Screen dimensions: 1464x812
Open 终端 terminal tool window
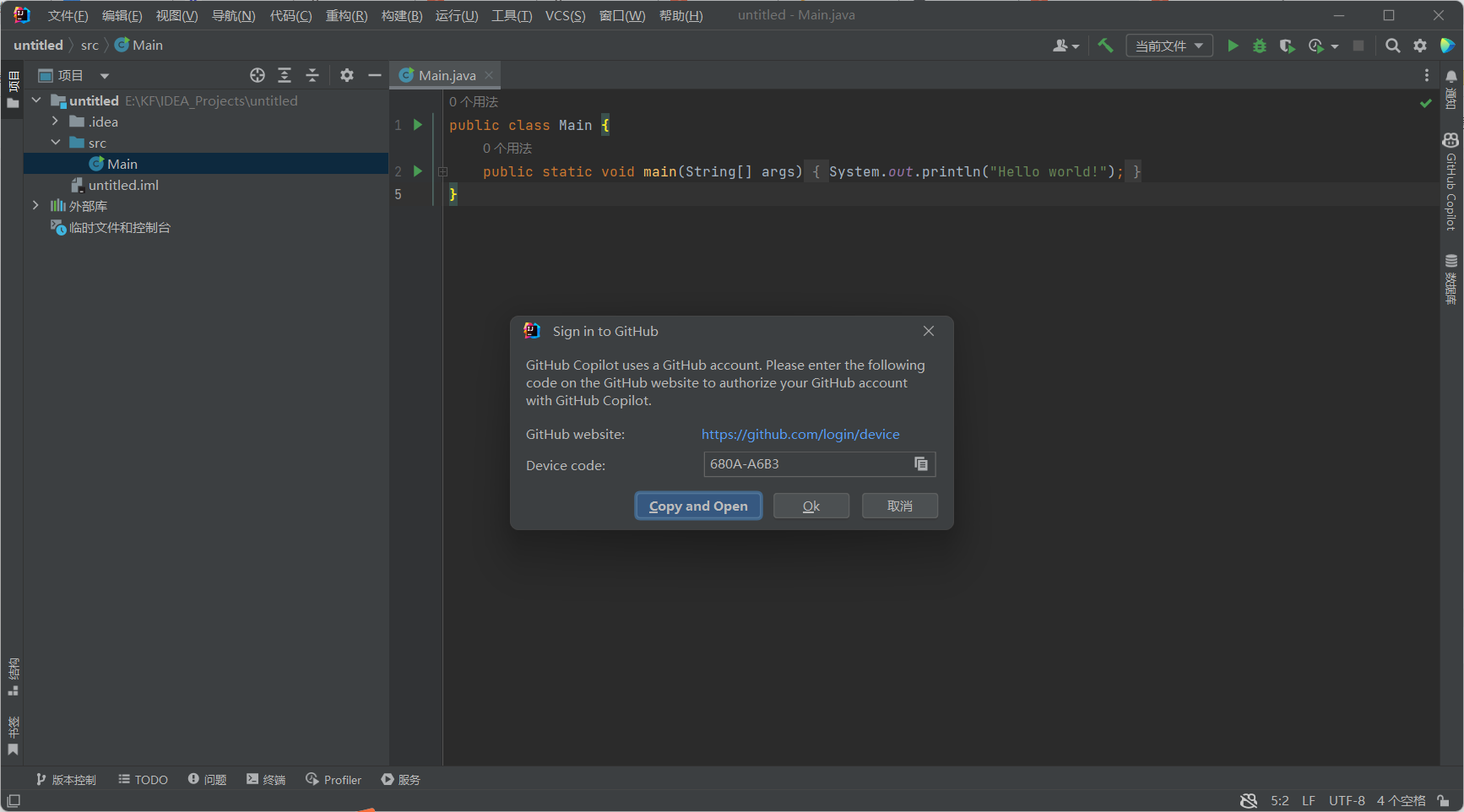click(x=266, y=779)
